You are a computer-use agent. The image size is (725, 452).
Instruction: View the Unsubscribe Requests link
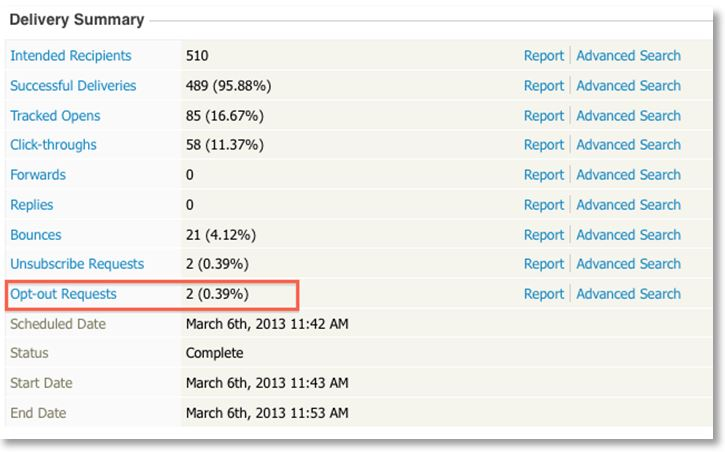77,264
